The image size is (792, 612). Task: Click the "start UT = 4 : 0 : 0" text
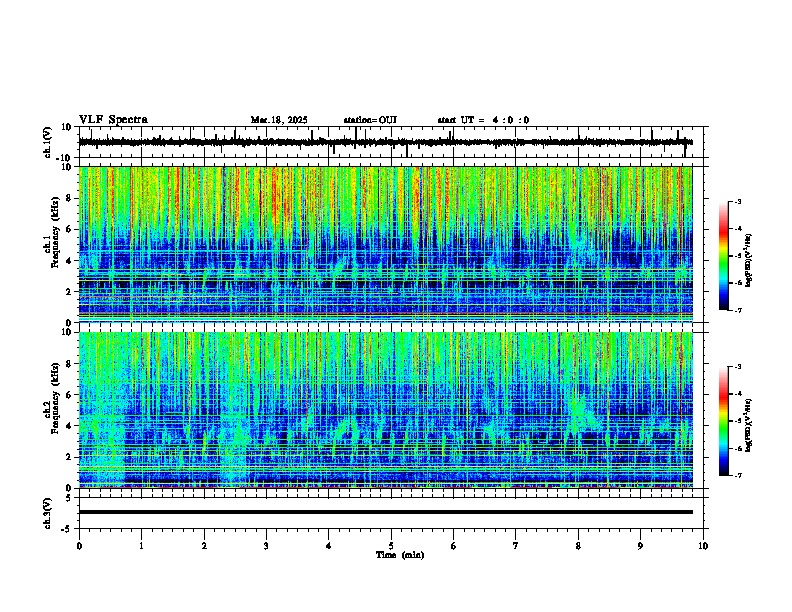[483, 120]
